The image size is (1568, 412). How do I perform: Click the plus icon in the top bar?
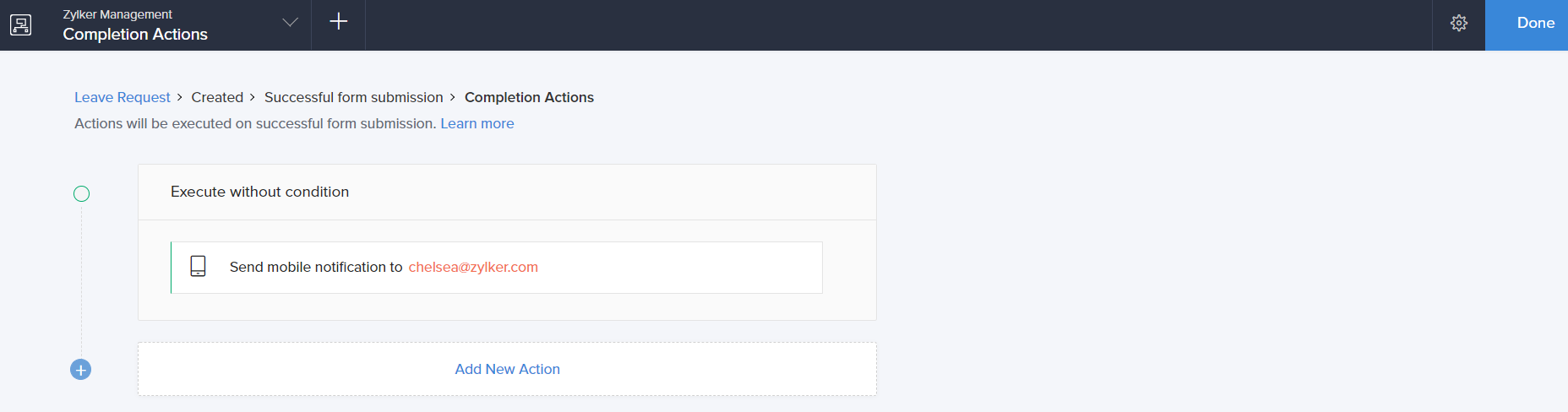(338, 22)
